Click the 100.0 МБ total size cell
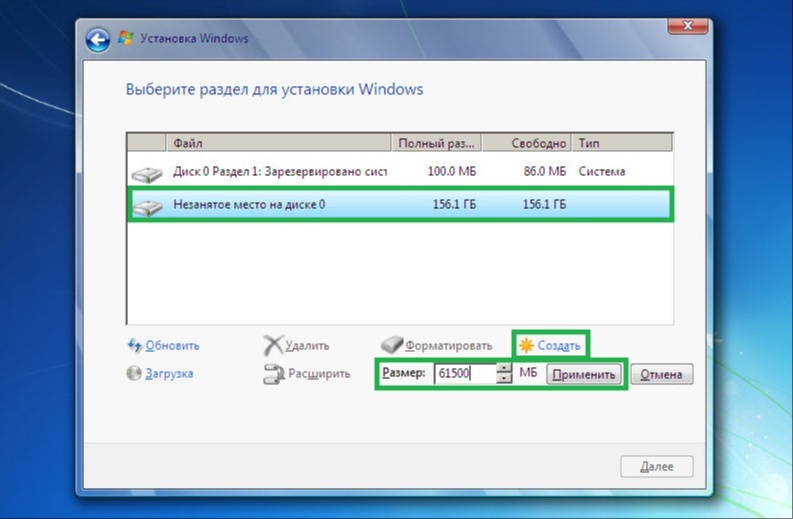Image resolution: width=793 pixels, height=519 pixels. tap(452, 171)
